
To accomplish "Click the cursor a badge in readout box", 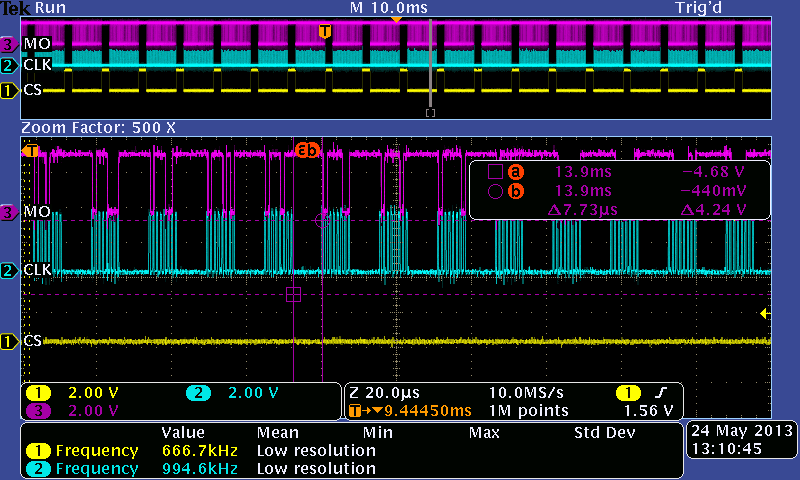I will coord(516,172).
